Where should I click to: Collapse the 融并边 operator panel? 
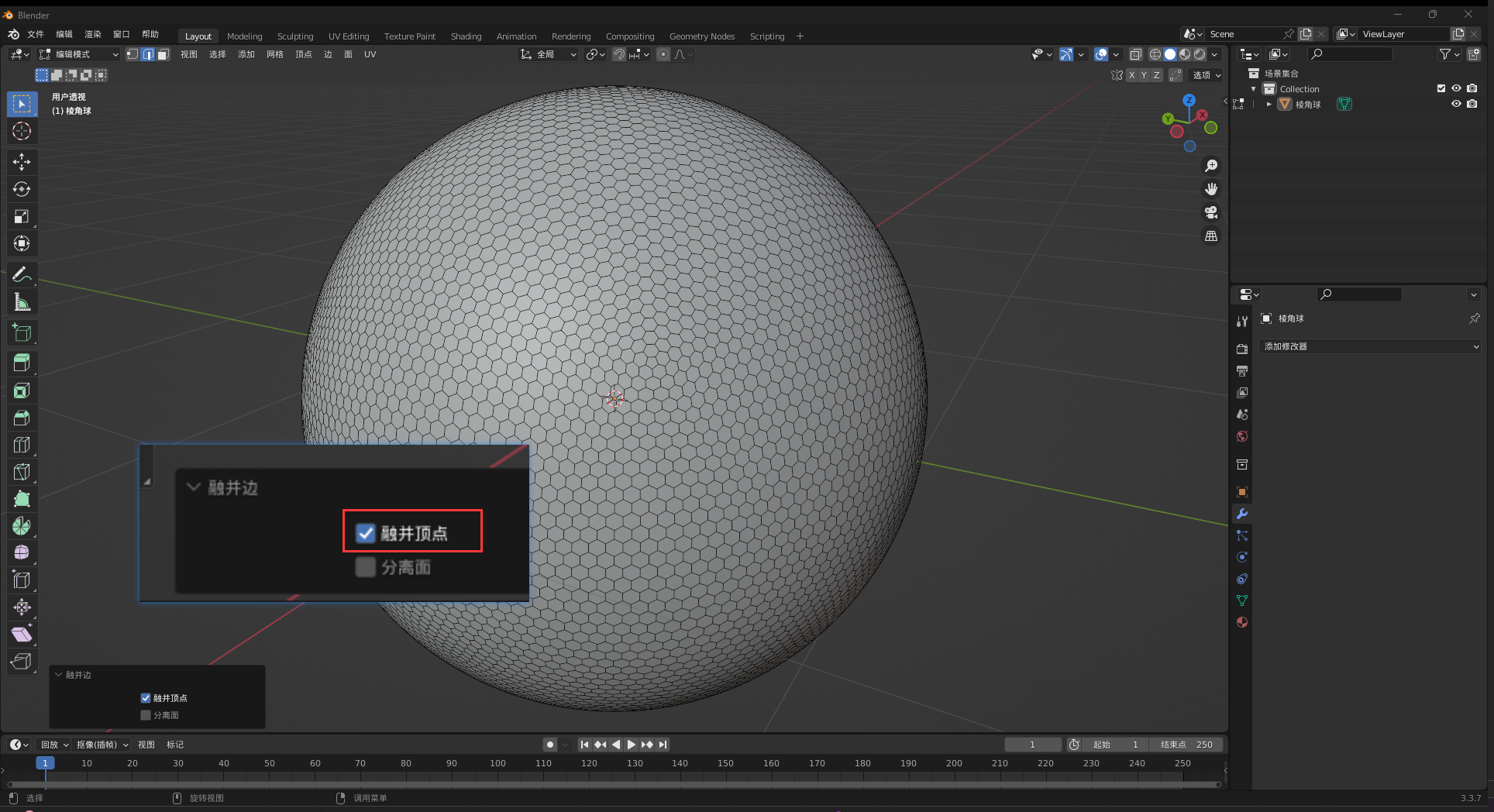[x=59, y=675]
